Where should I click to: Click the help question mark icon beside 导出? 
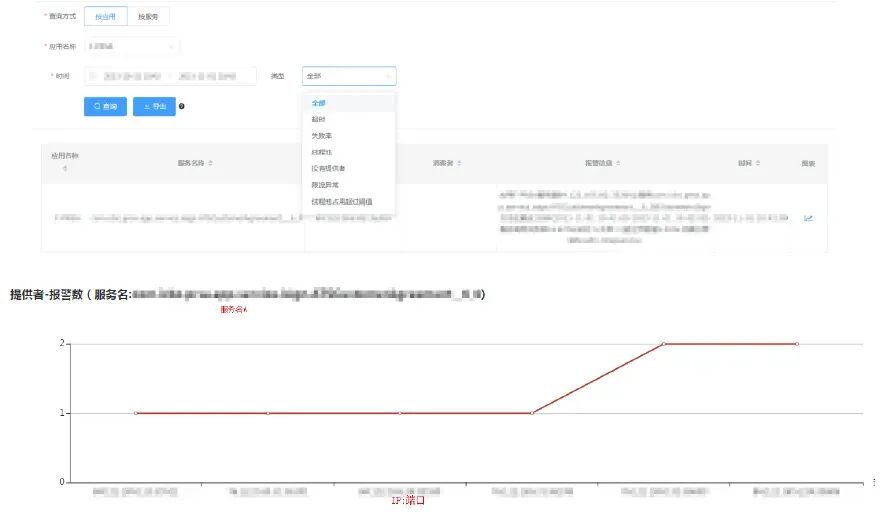[x=182, y=106]
